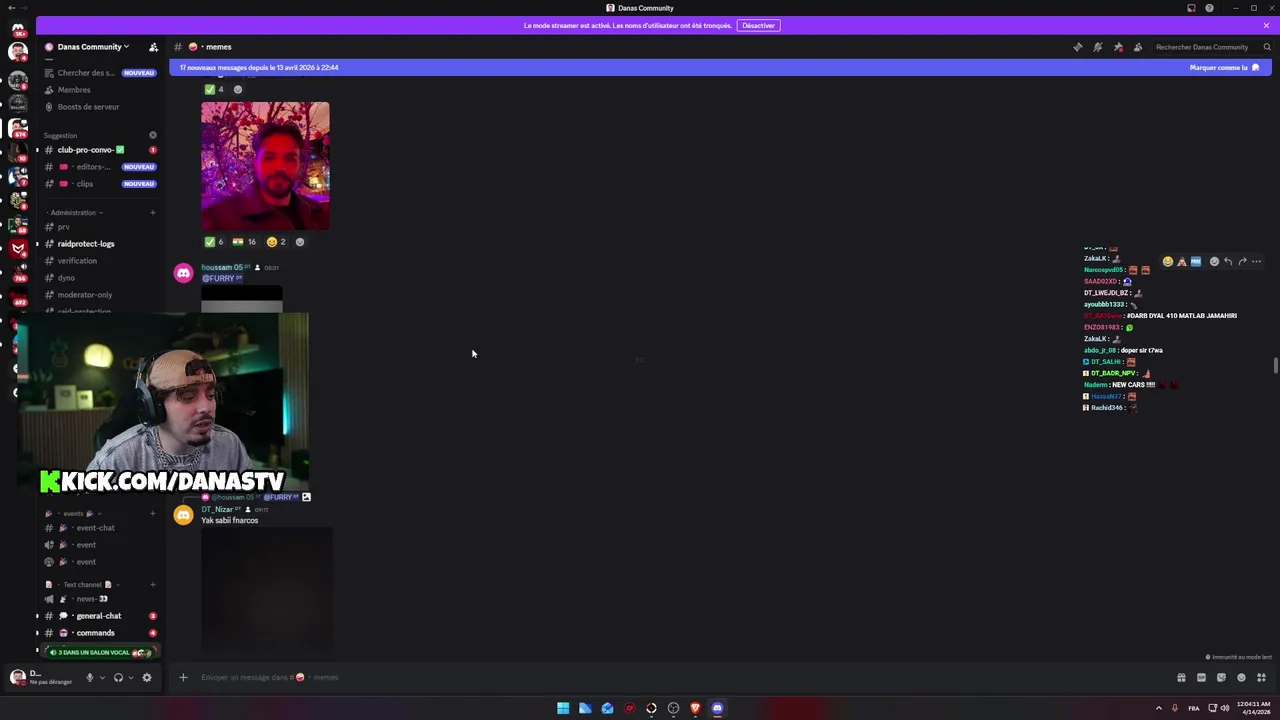Click the attach file plus in message box
The width and height of the screenshot is (1280, 720).
pyautogui.click(x=183, y=677)
